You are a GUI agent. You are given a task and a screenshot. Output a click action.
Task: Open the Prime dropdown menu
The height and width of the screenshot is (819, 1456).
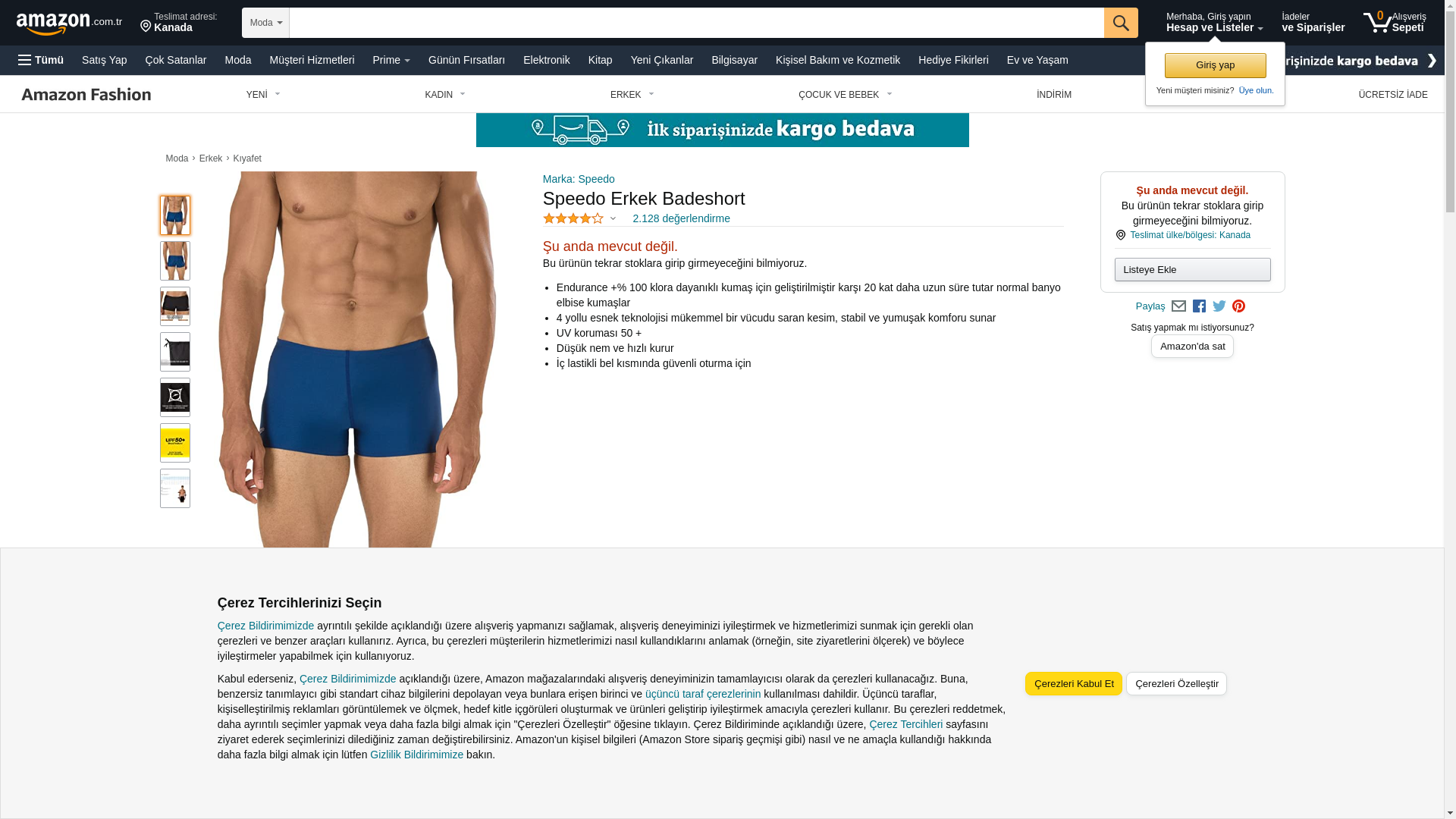coord(391,60)
